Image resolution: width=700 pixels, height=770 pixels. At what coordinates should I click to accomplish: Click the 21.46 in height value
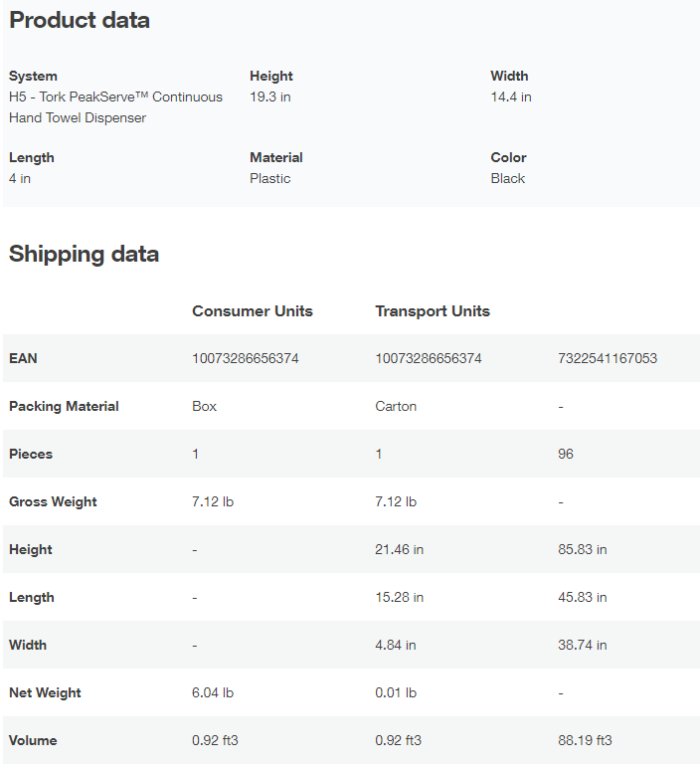click(399, 549)
